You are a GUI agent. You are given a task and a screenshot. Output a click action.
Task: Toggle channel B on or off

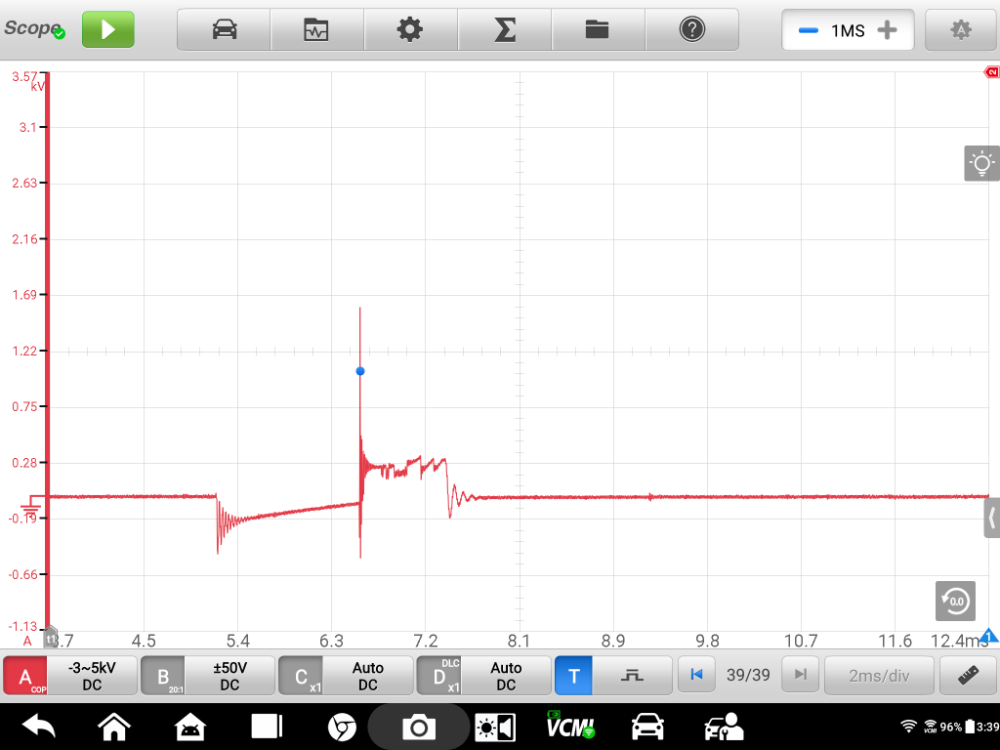[163, 676]
